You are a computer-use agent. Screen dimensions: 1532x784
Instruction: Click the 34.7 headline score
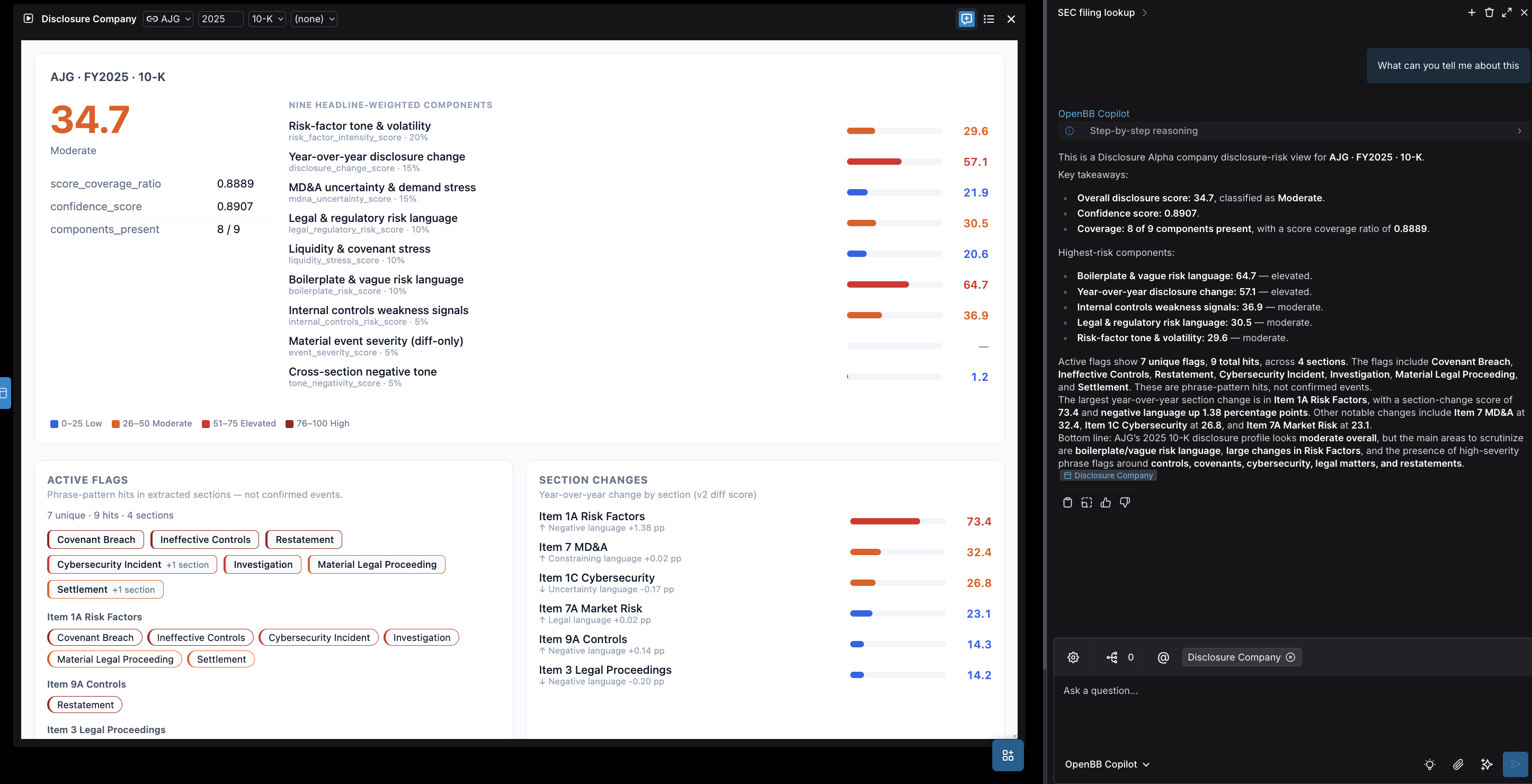(90, 120)
